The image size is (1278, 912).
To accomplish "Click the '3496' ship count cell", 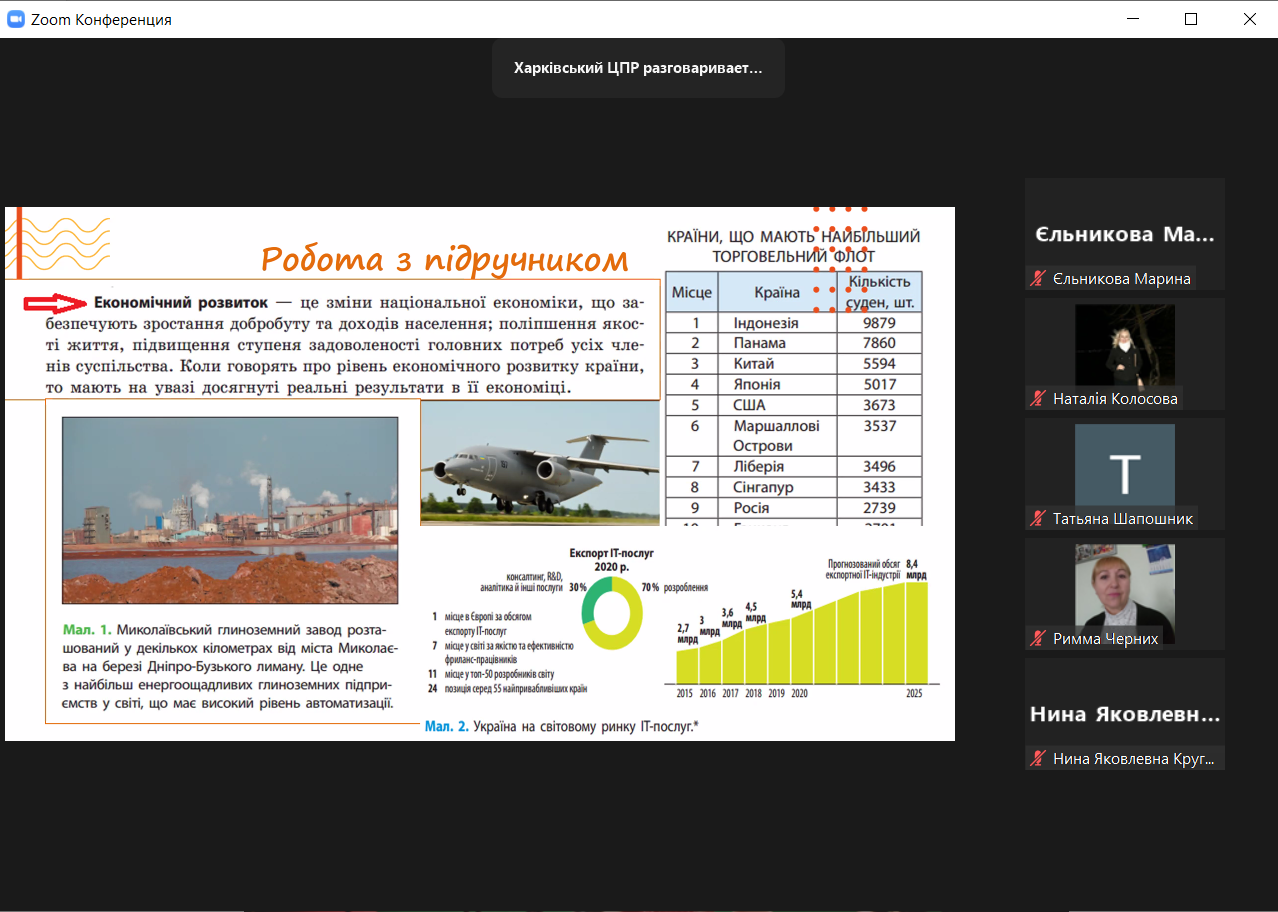I will [879, 467].
